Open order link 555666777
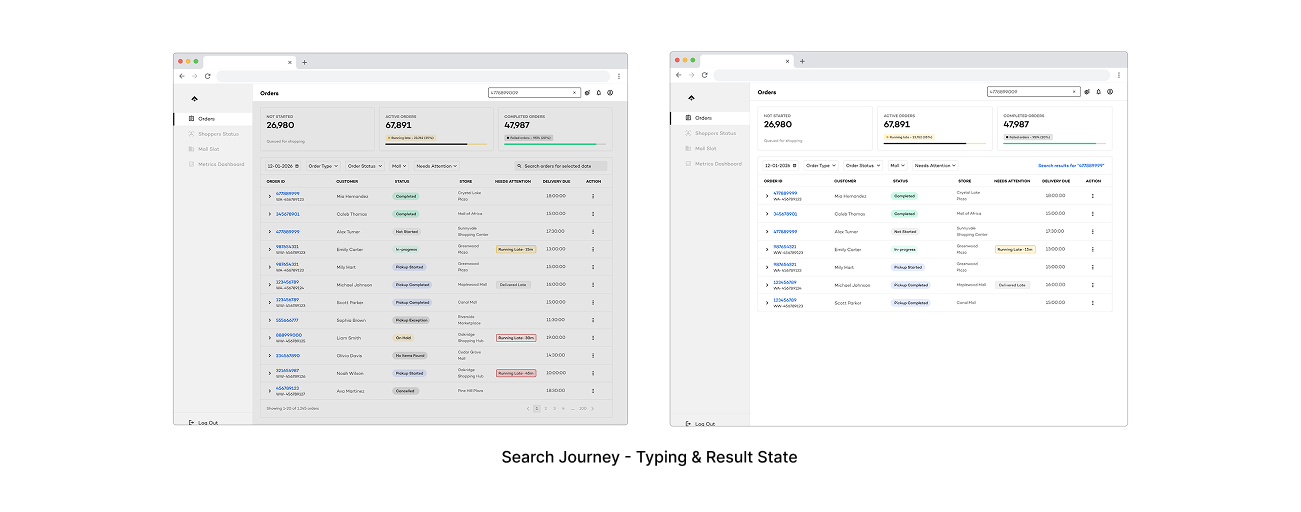The width and height of the screenshot is (1301, 512). click(287, 320)
